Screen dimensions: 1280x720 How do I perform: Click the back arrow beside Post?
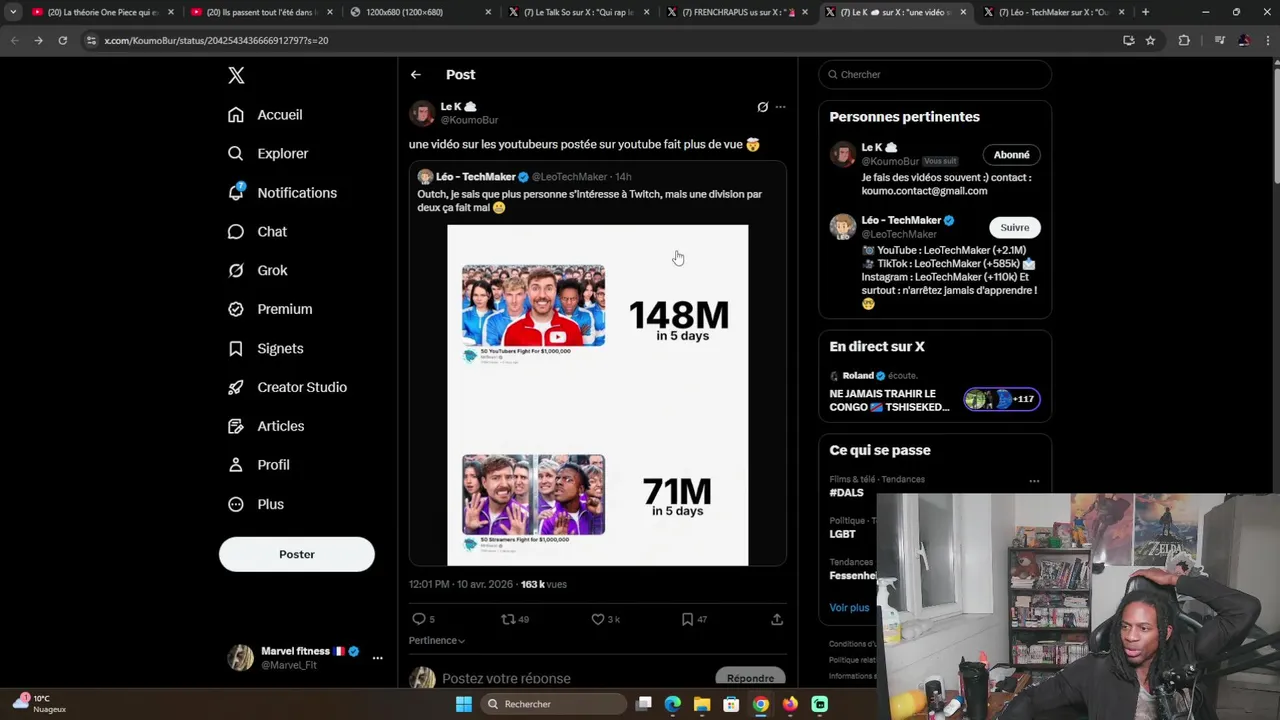tap(416, 75)
